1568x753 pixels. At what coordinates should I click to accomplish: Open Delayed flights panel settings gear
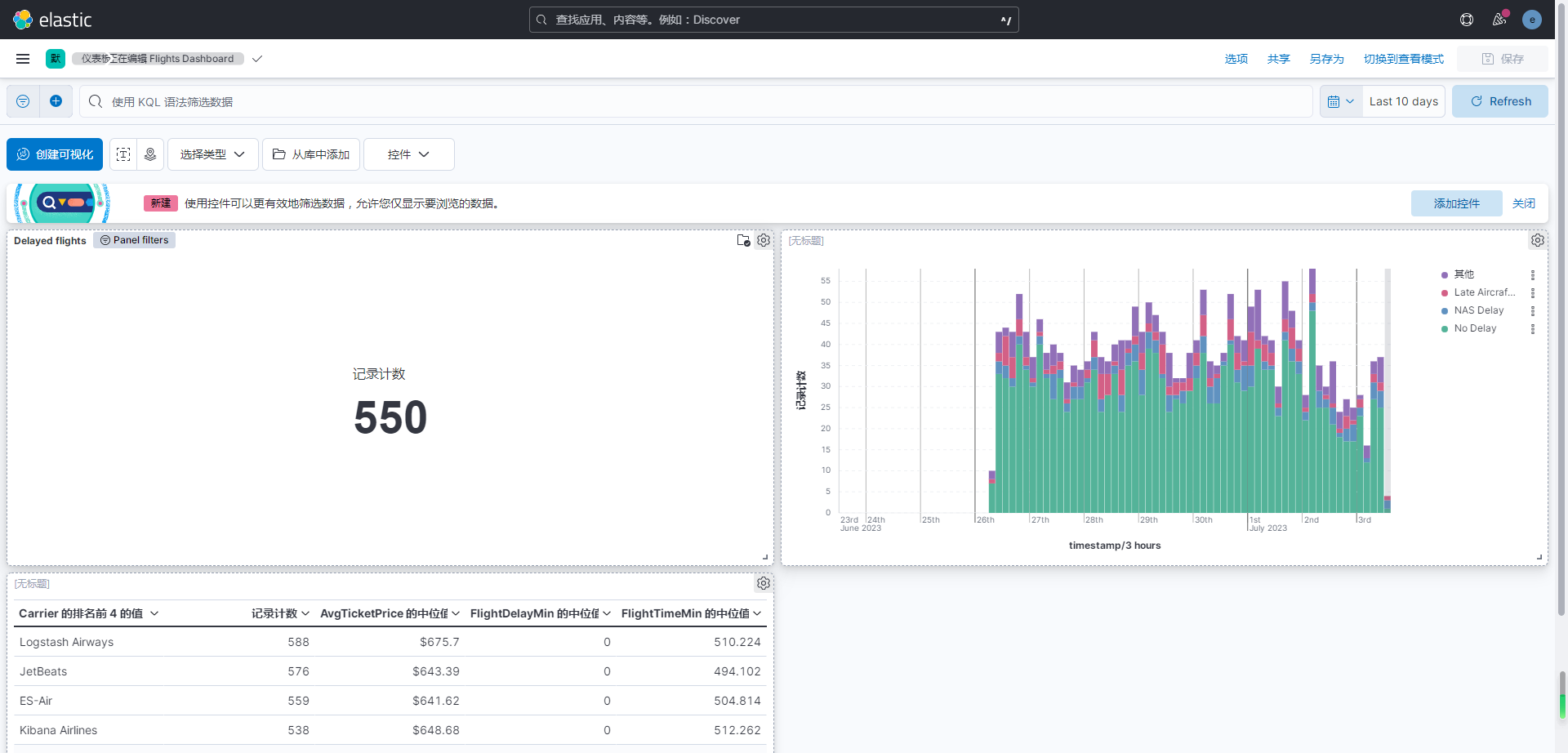(764, 240)
